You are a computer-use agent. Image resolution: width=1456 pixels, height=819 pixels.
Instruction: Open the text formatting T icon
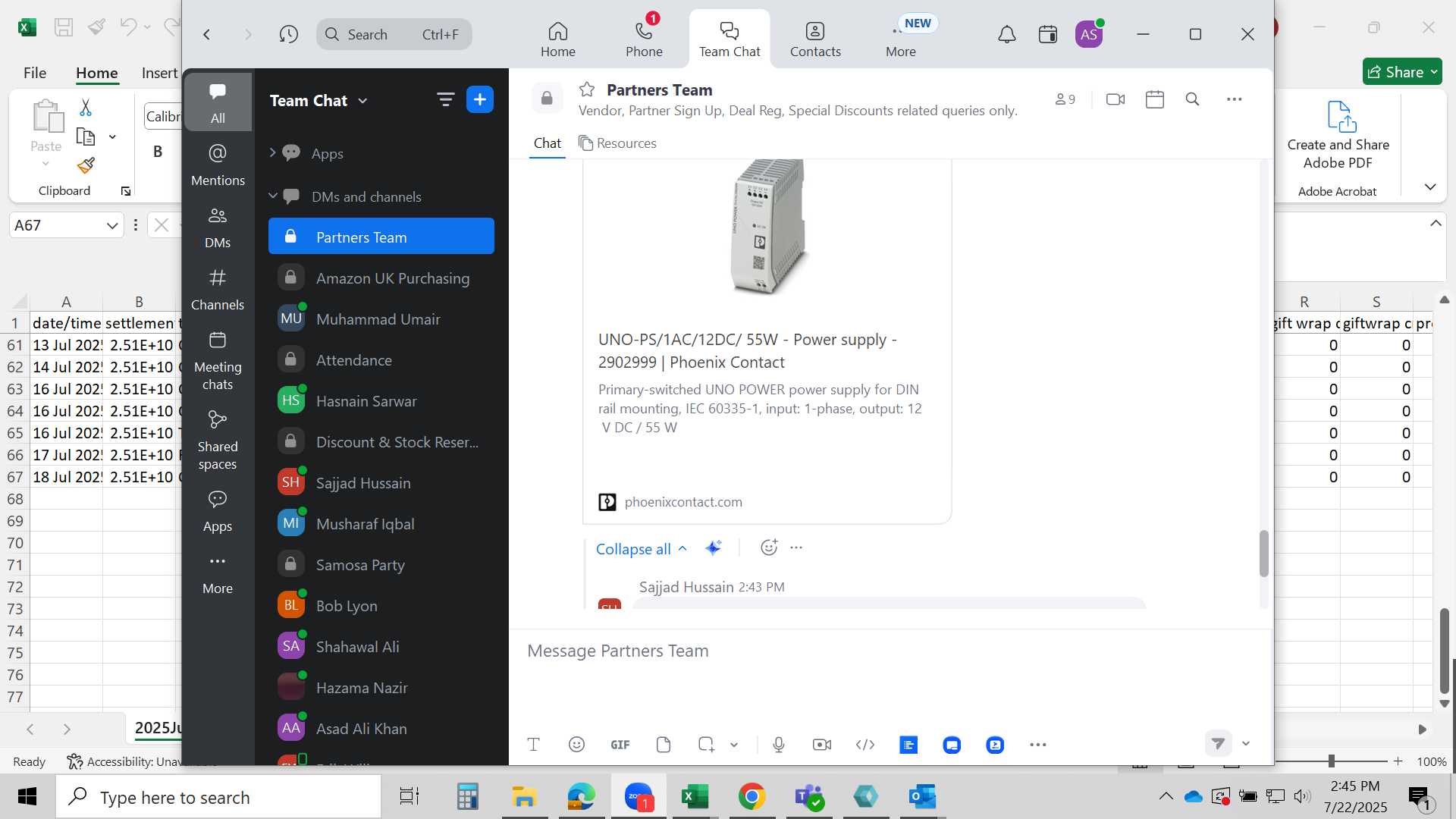[x=533, y=745]
